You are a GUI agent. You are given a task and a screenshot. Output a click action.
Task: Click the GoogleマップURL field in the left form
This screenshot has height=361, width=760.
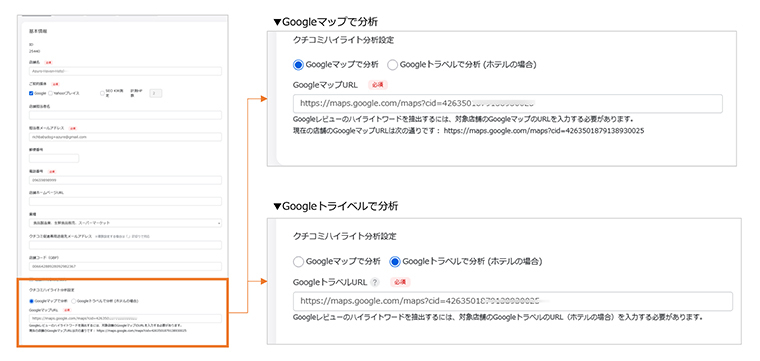tap(126, 318)
